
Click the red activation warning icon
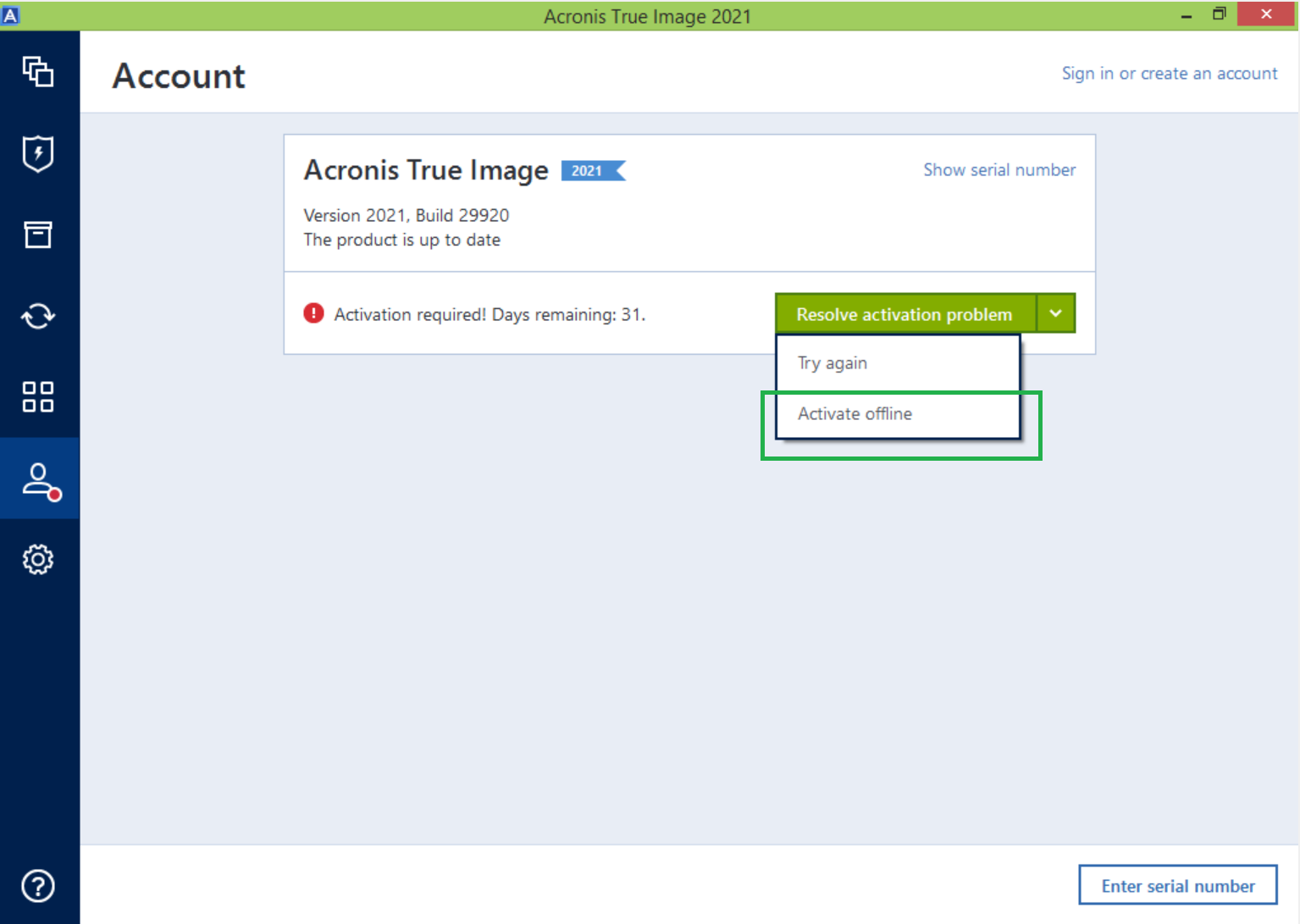coord(313,313)
